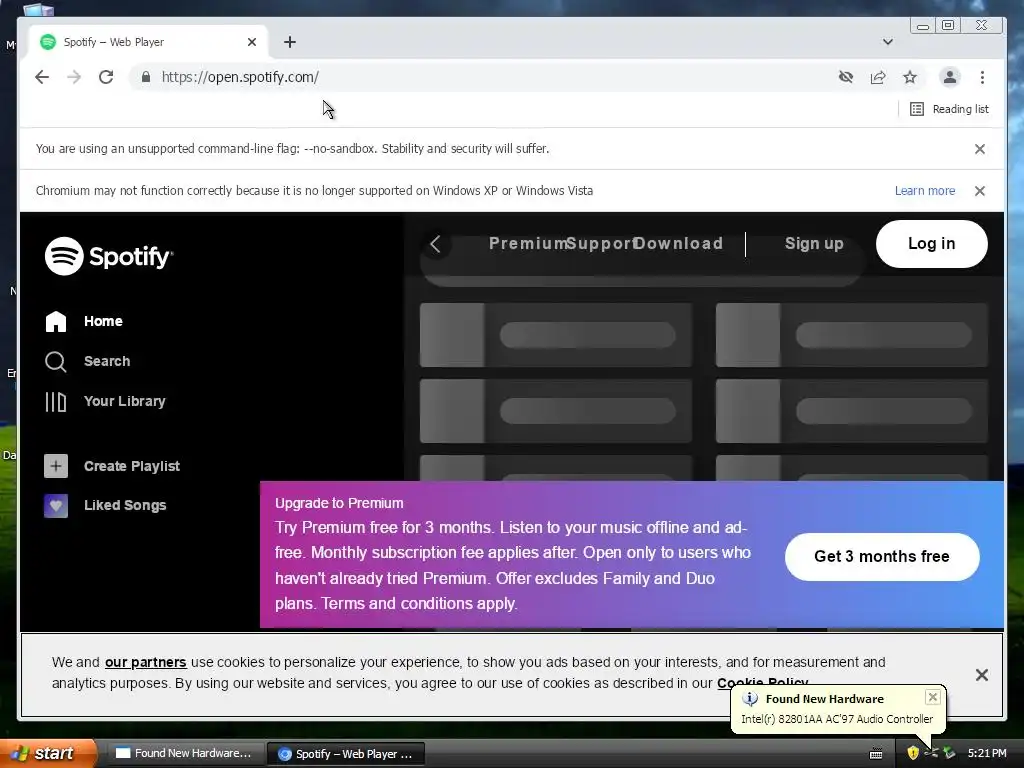Switch to Found New Hardware taskbar item
This screenshot has height=768, width=1024.
pyautogui.click(x=185, y=753)
